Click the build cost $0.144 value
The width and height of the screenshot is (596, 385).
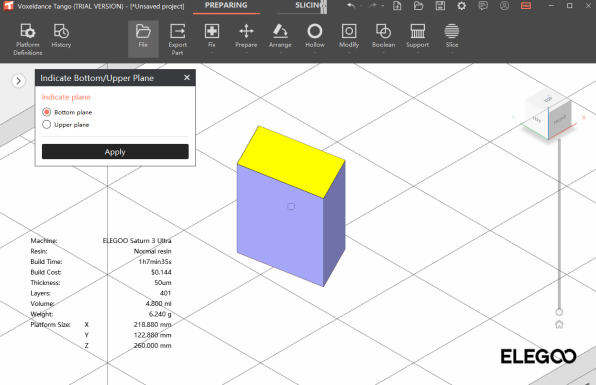pyautogui.click(x=161, y=272)
